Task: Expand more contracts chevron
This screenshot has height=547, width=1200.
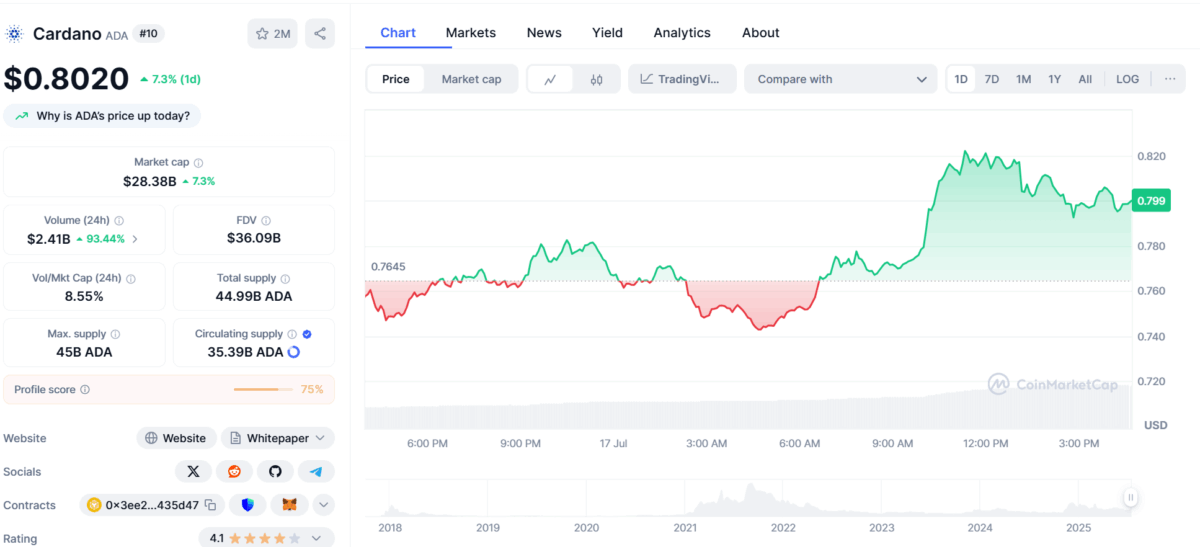Action: tap(323, 505)
